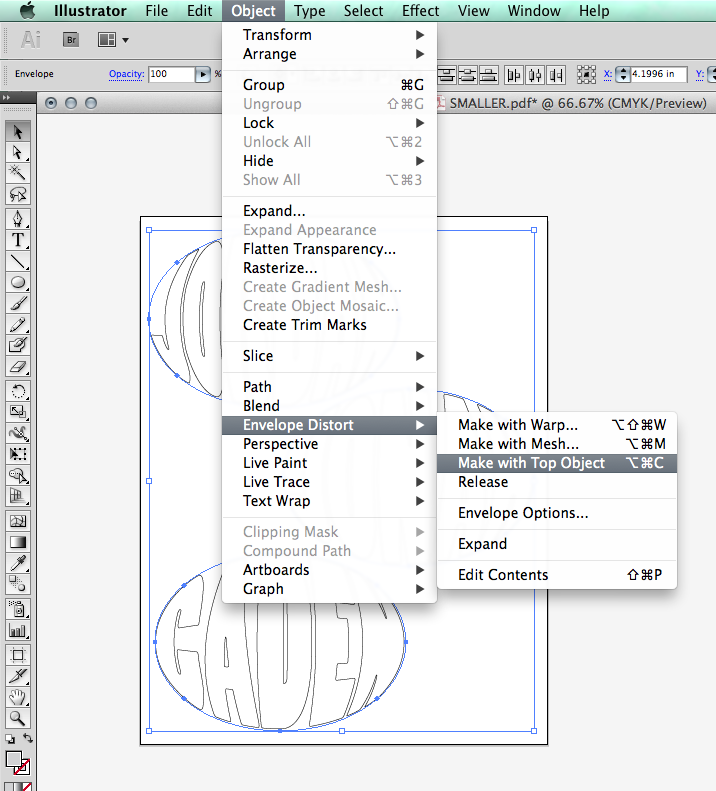The image size is (716, 791).
Task: Select the Mesh tool
Action: [18, 521]
